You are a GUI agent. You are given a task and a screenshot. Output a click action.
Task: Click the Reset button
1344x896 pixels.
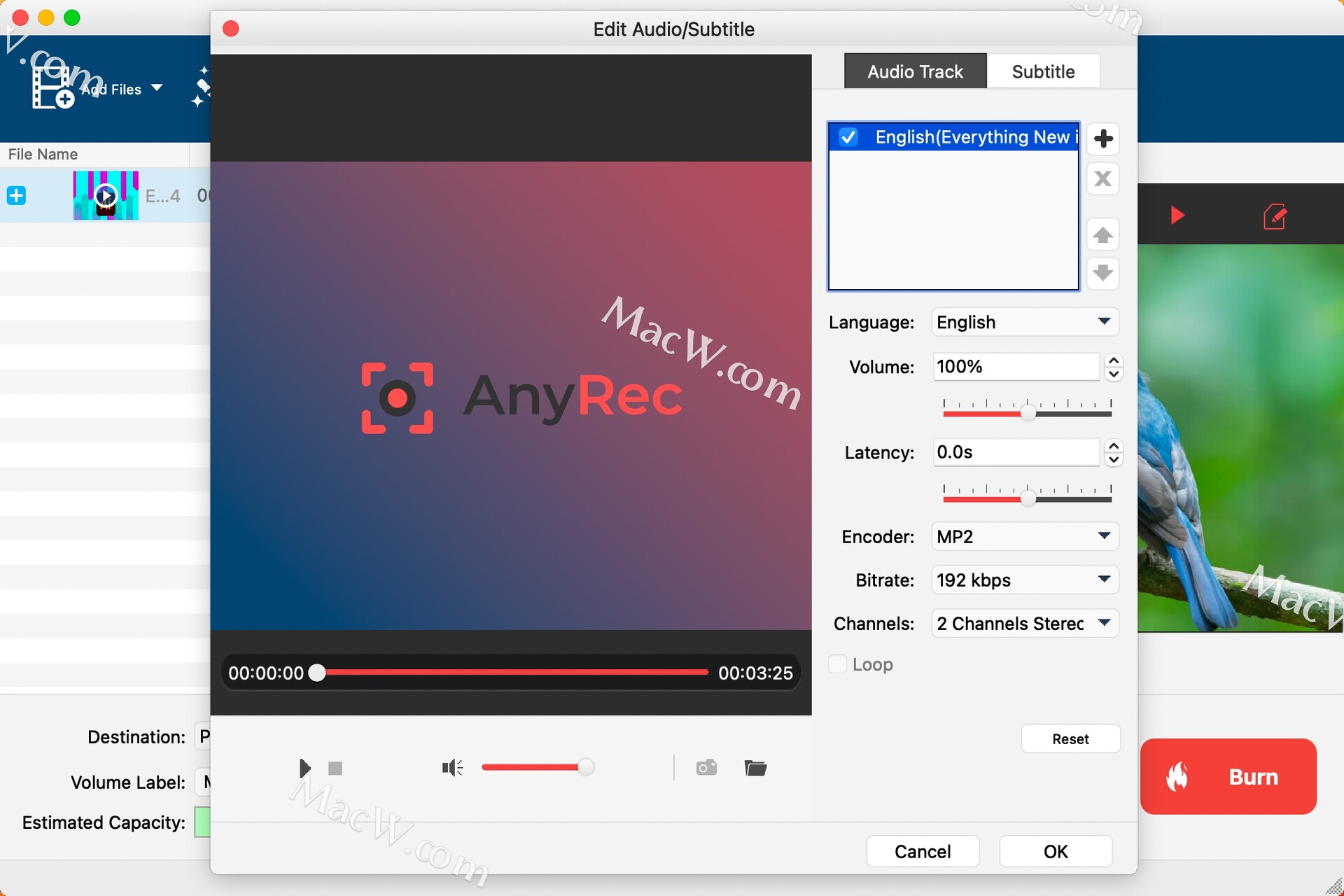(1070, 738)
